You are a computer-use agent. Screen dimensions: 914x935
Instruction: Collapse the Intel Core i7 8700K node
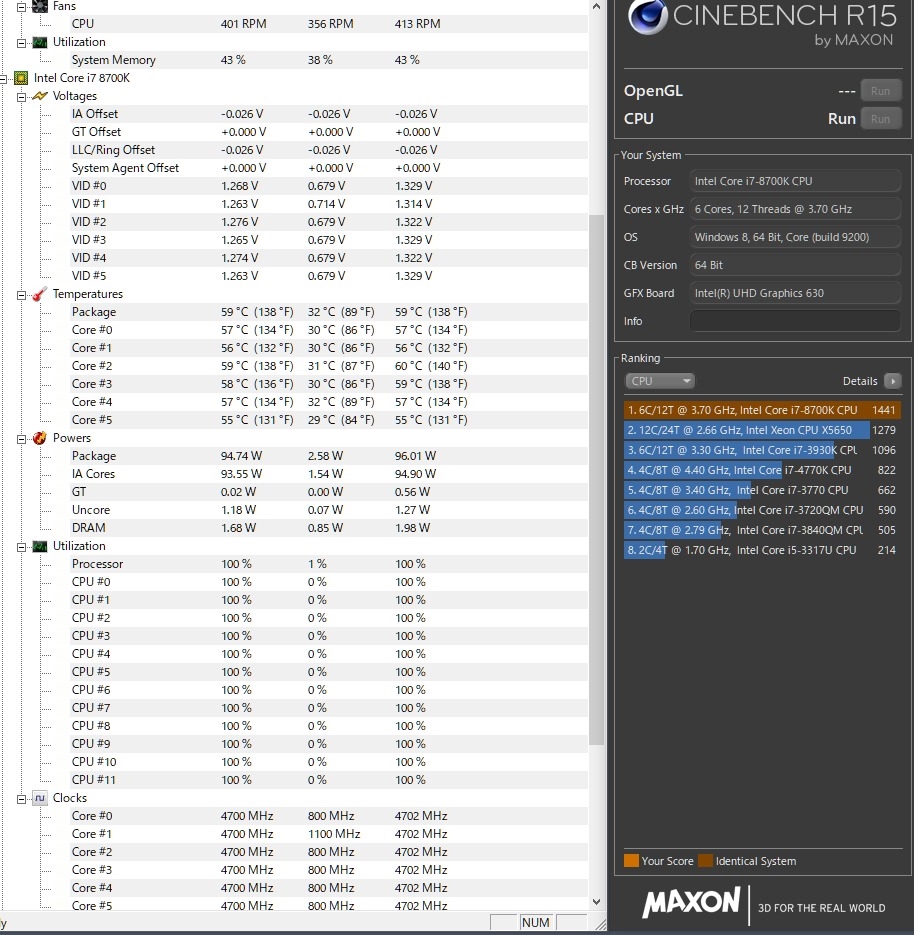point(3,79)
